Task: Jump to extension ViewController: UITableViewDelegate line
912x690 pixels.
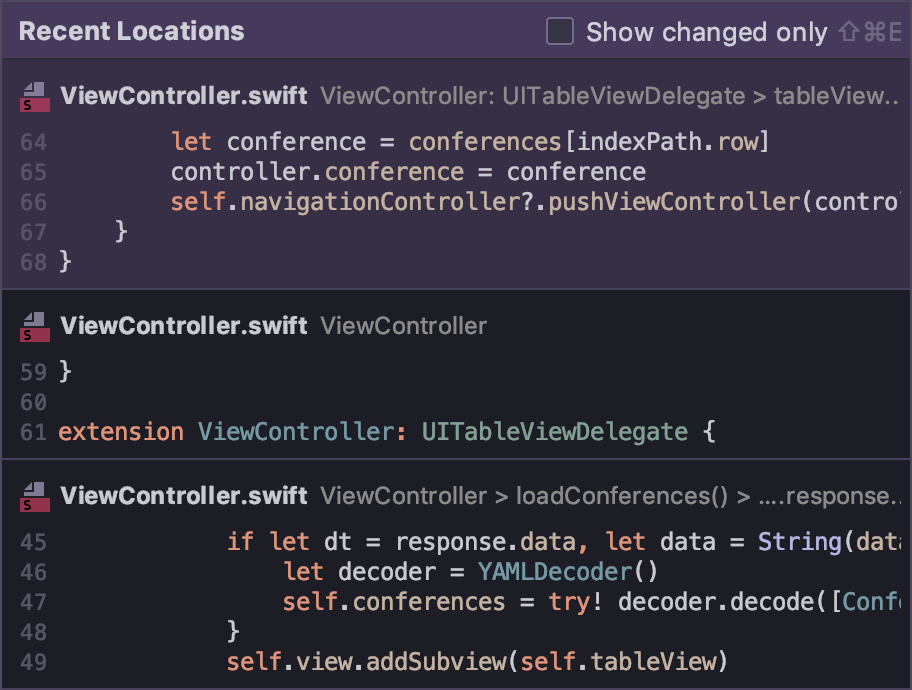Action: (x=388, y=432)
